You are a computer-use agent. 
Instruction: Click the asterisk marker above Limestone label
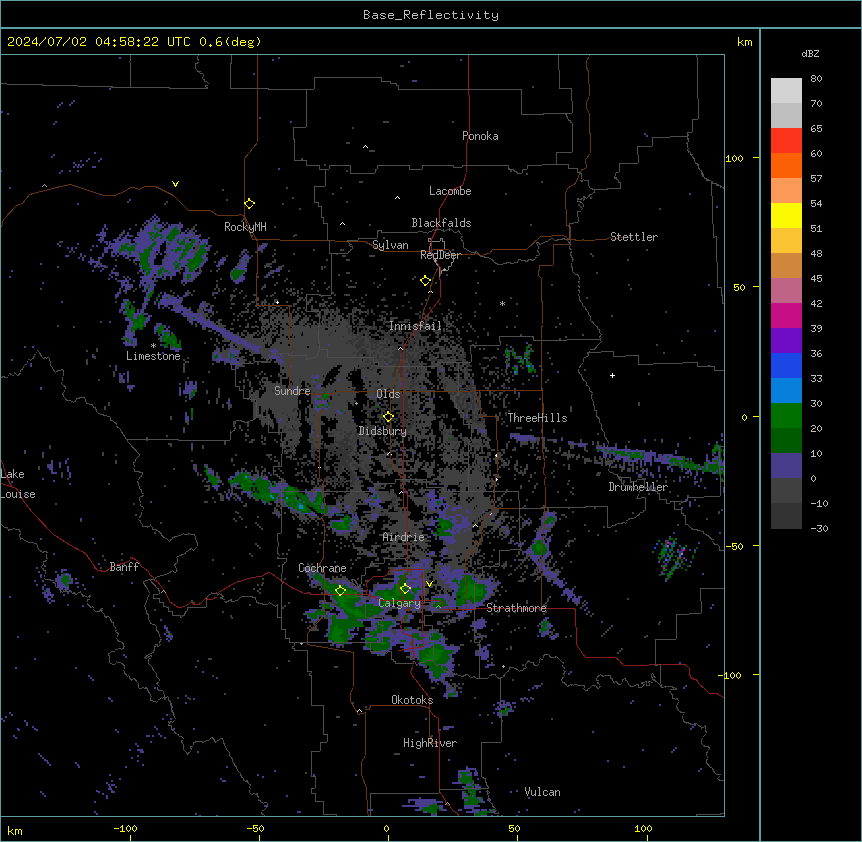pyautogui.click(x=153, y=346)
